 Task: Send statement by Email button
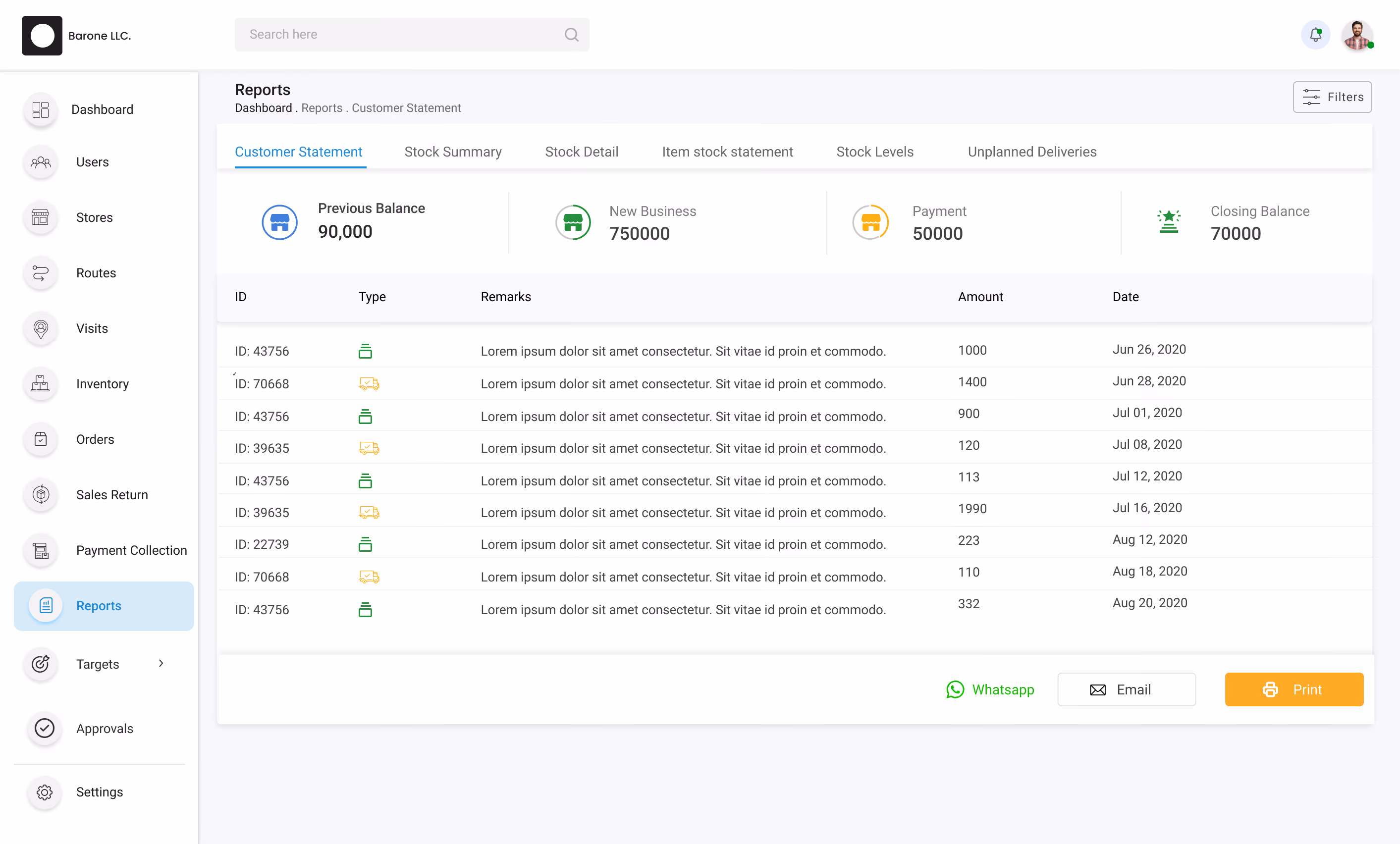tap(1126, 689)
